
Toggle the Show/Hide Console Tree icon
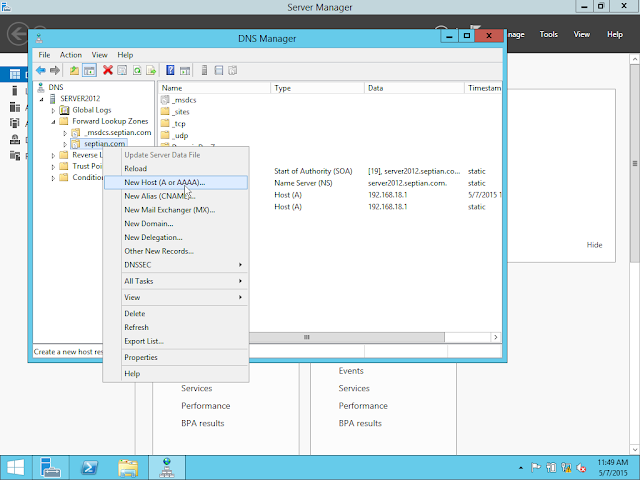tap(89, 71)
